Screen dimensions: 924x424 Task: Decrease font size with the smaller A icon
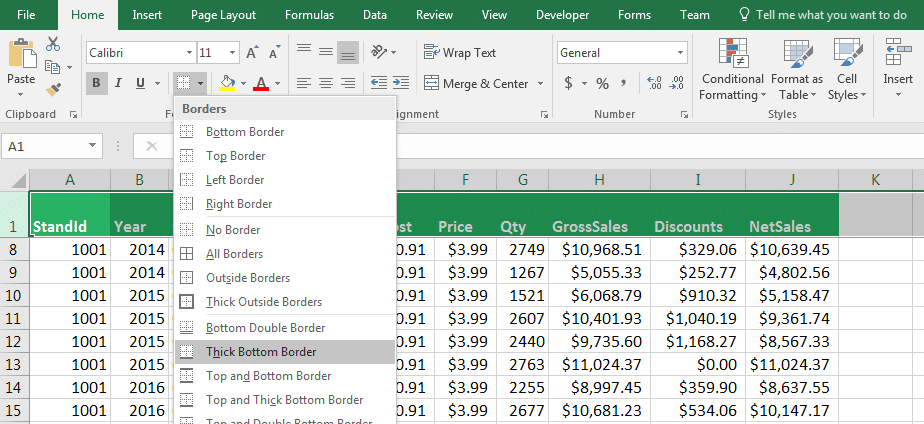274,53
